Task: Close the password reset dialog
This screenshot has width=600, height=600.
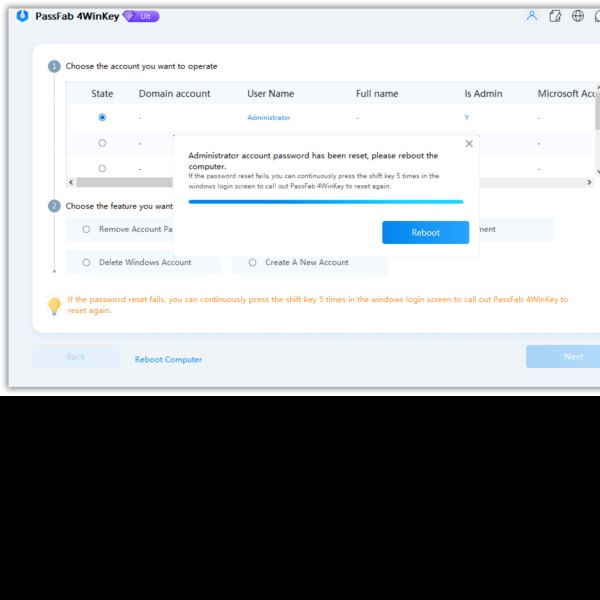Action: click(x=469, y=143)
